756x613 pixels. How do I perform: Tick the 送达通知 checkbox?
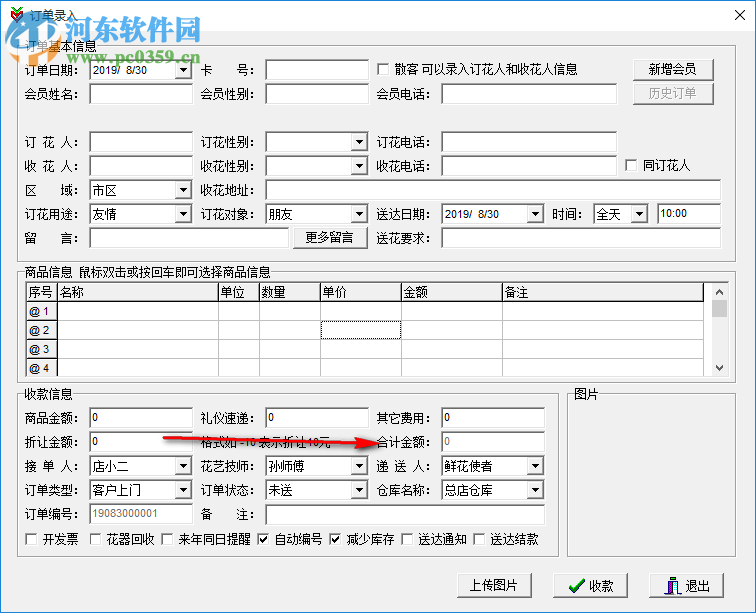click(x=407, y=539)
